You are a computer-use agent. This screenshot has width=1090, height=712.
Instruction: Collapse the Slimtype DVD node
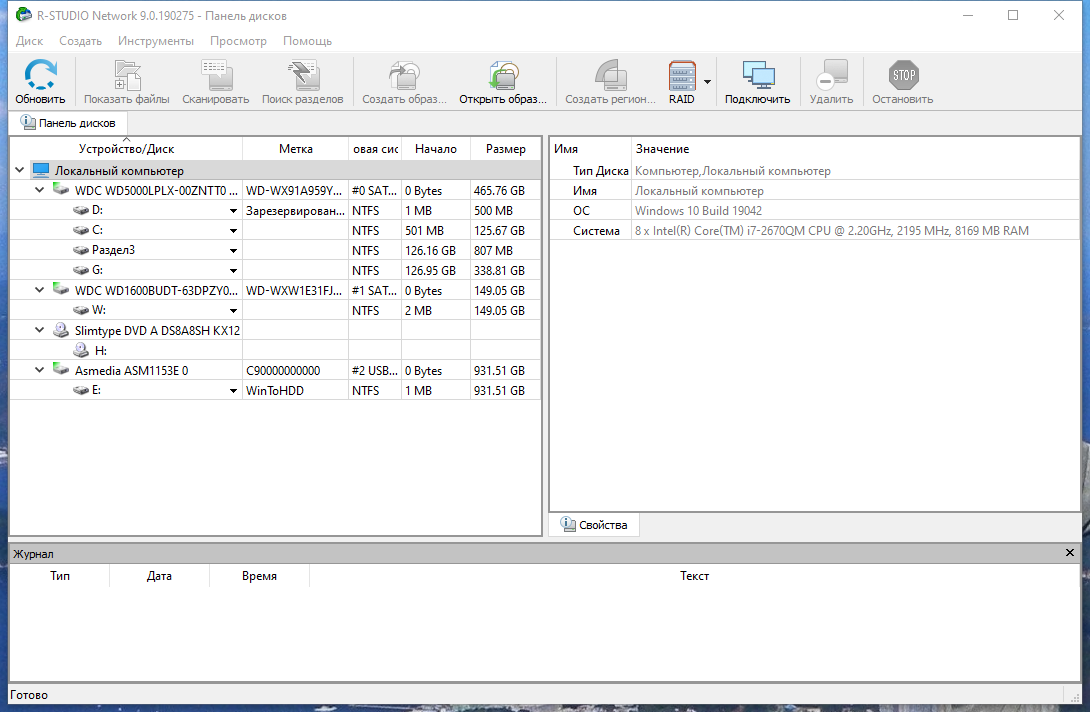click(40, 330)
